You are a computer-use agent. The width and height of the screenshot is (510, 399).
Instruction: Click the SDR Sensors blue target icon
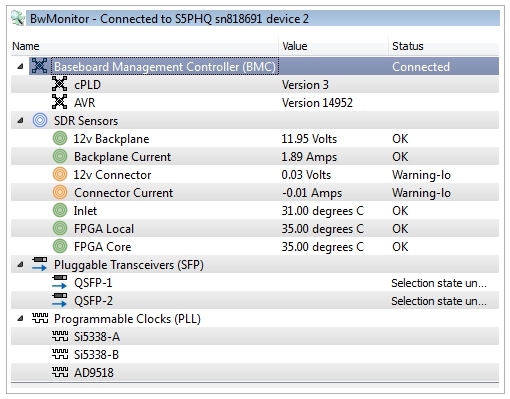(40, 120)
